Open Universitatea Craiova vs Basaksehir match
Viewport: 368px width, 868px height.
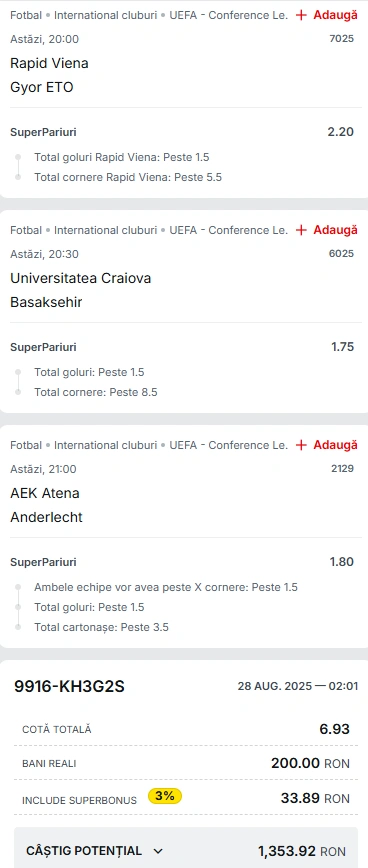[81, 290]
